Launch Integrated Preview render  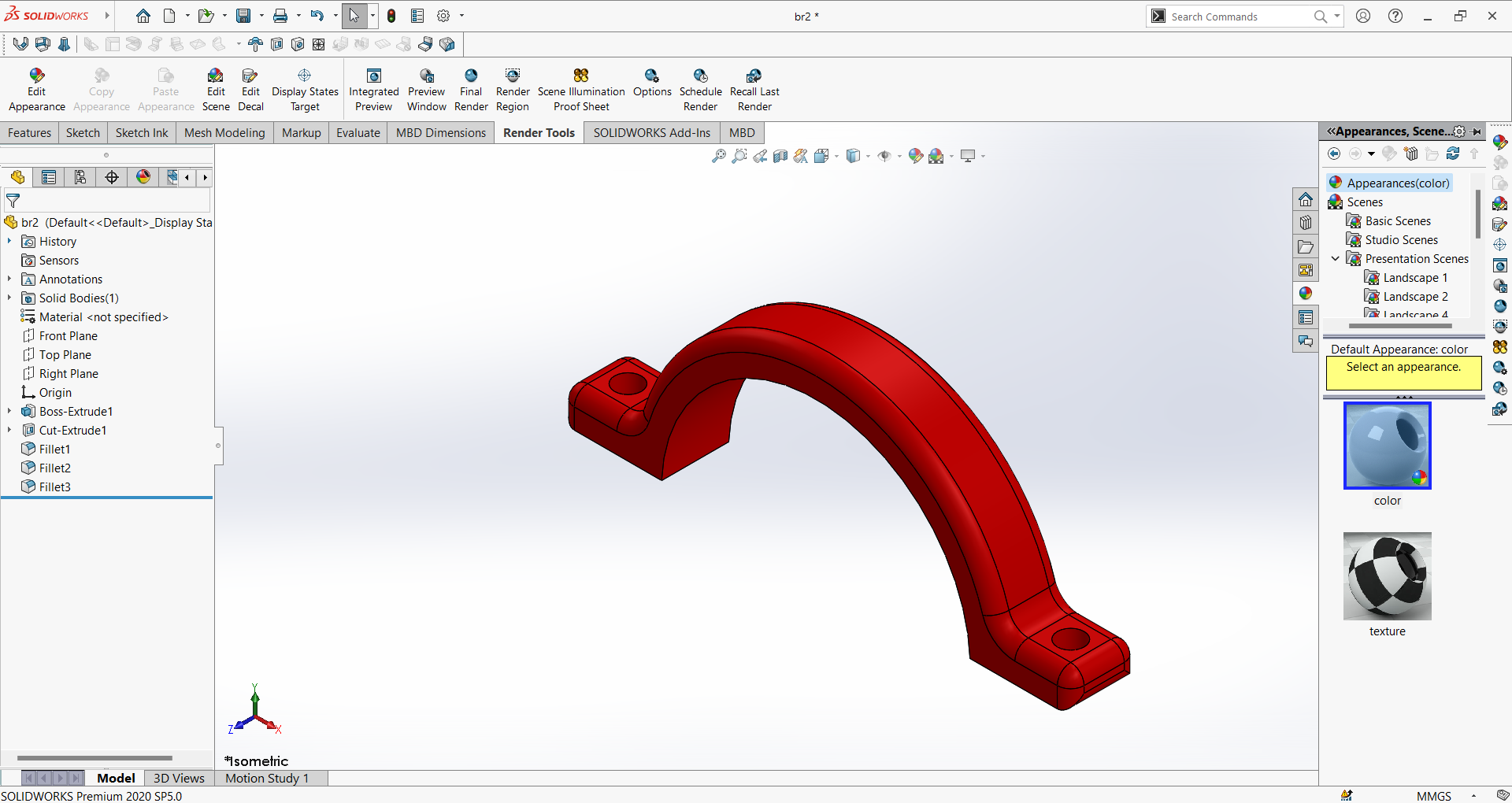374,90
